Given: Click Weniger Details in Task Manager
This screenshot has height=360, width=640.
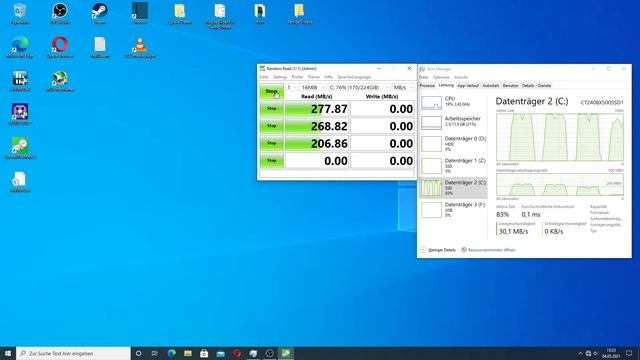Looking at the screenshot, I should [x=438, y=250].
